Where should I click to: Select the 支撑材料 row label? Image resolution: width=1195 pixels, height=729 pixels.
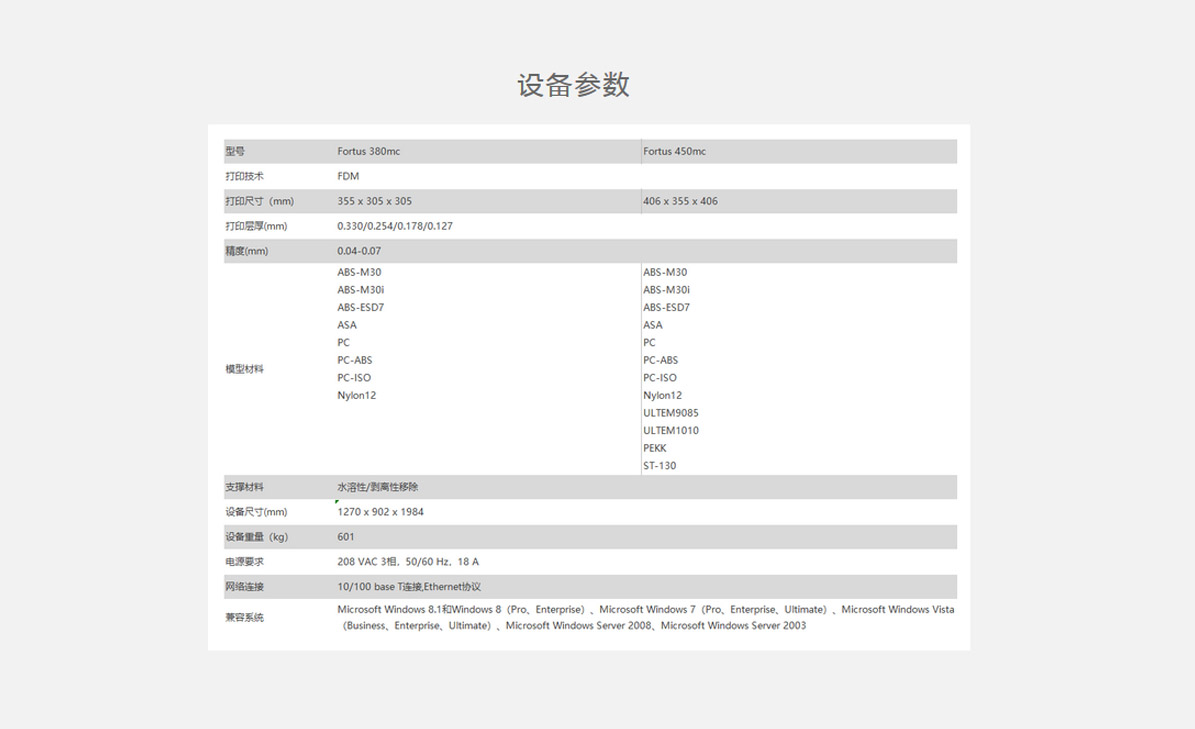click(245, 487)
